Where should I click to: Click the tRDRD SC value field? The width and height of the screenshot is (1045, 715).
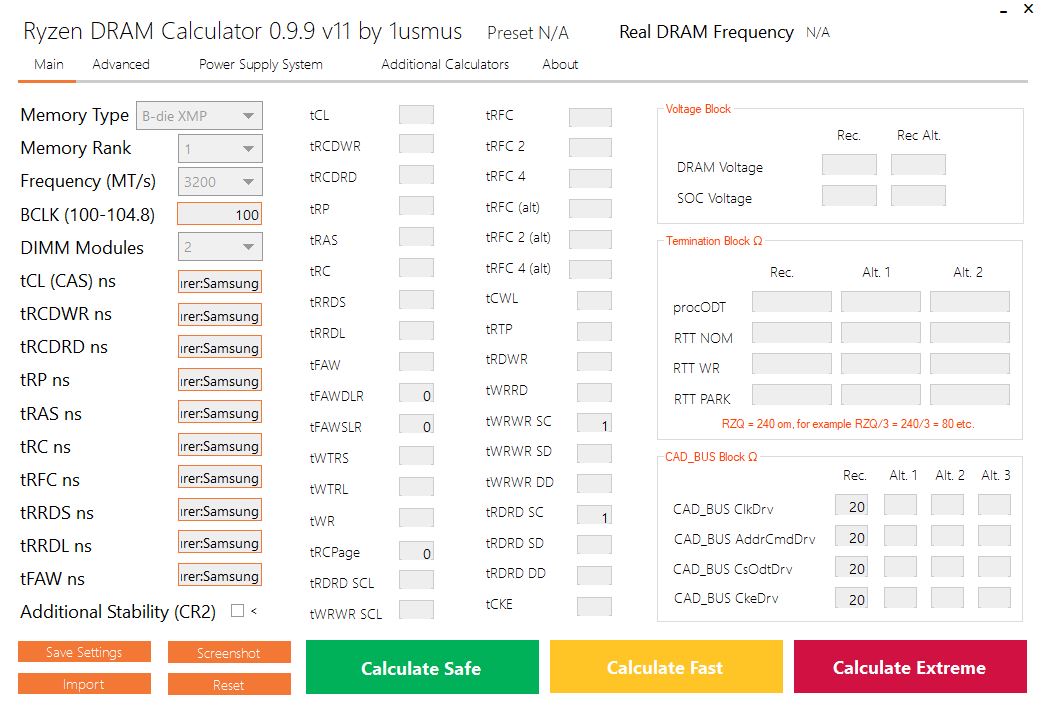point(594,516)
